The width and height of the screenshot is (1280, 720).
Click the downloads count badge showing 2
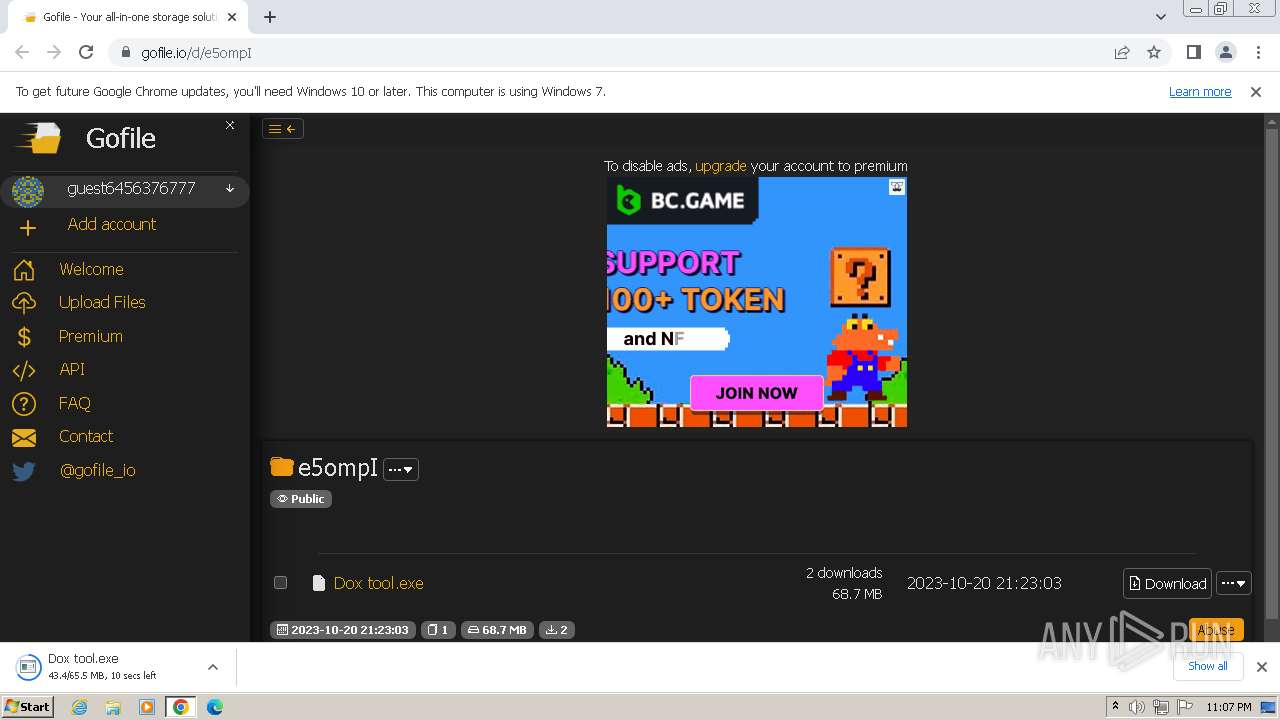tap(557, 630)
